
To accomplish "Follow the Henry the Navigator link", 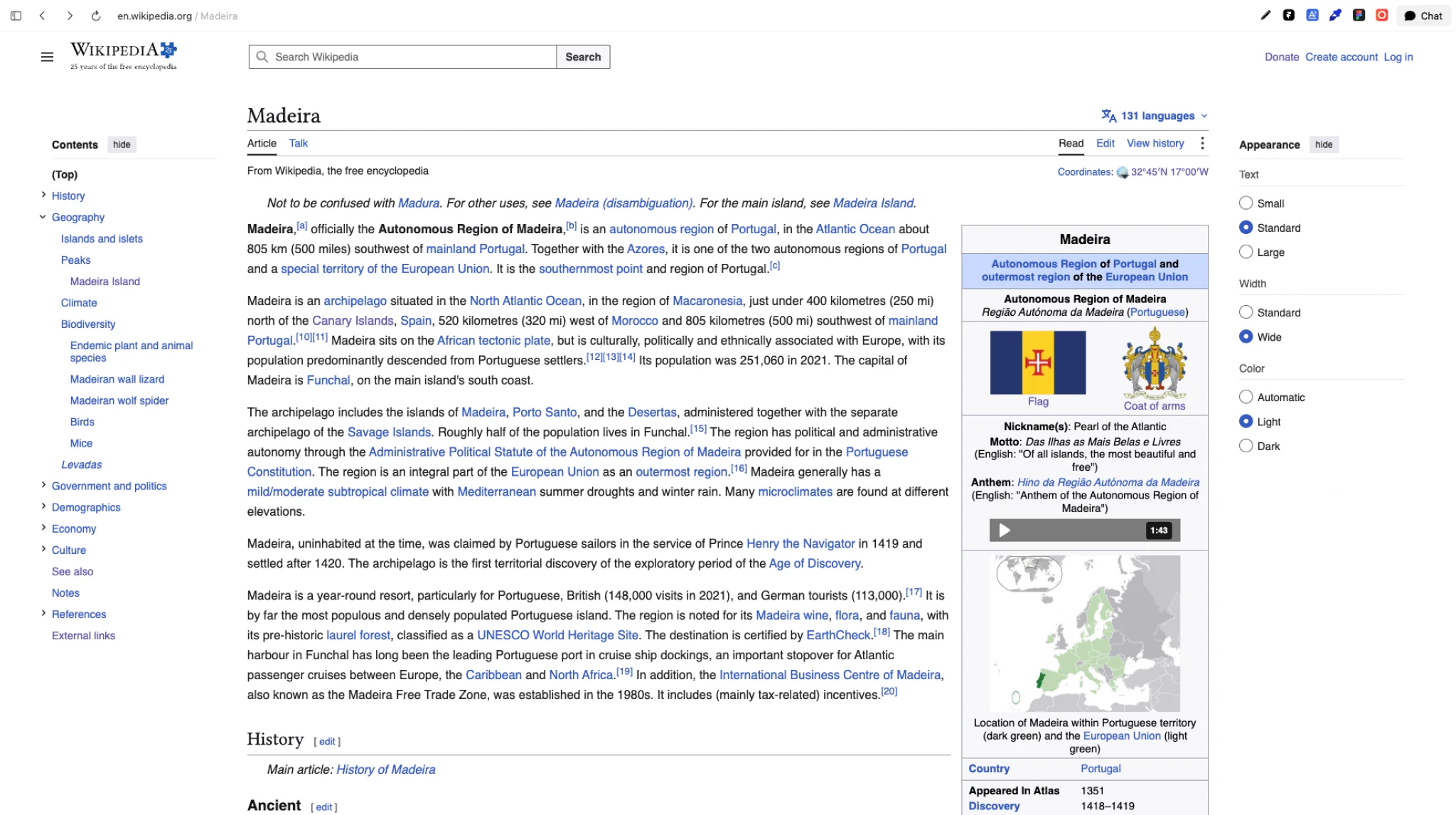I will [x=801, y=544].
